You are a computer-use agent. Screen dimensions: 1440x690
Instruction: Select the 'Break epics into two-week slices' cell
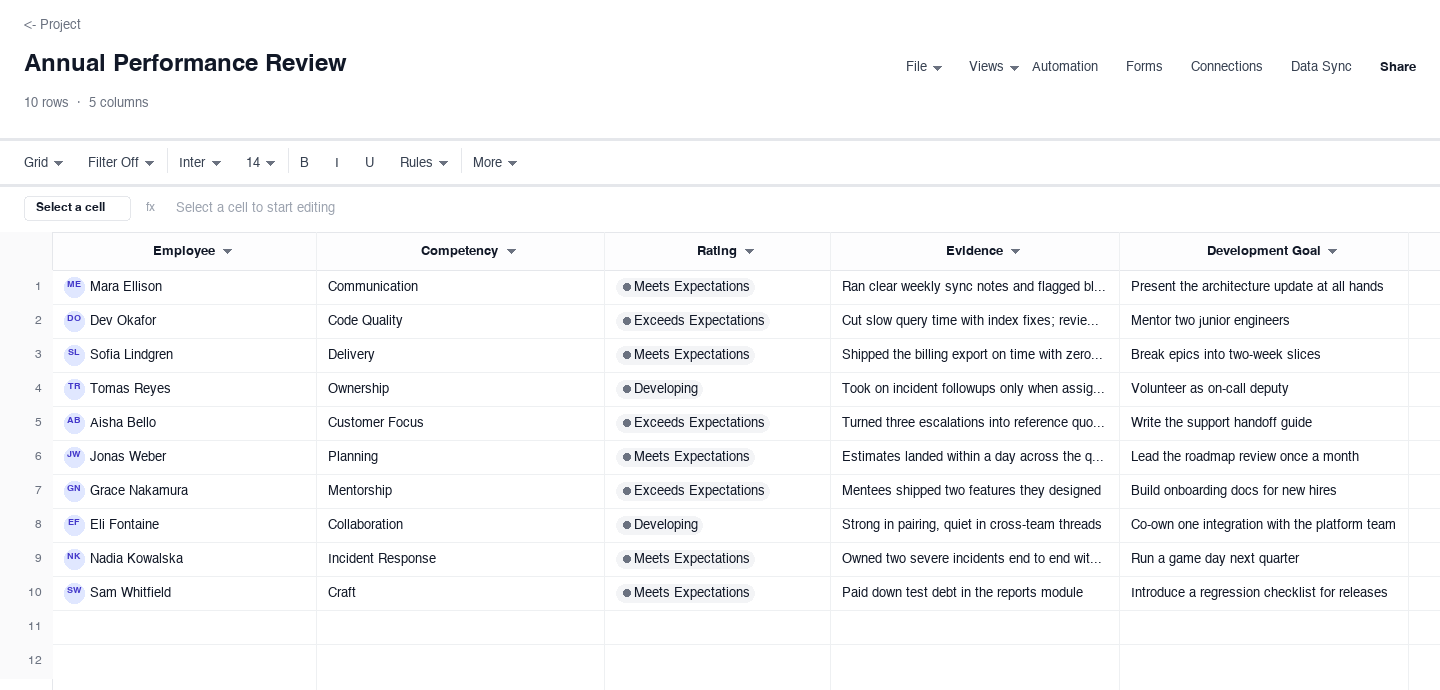tap(1264, 355)
